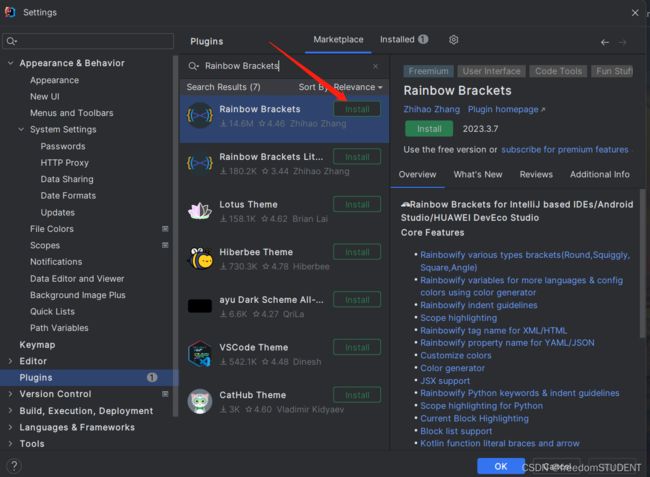Click the settings search magnifier icon
Viewport: 650px width, 477px height.
(11, 41)
